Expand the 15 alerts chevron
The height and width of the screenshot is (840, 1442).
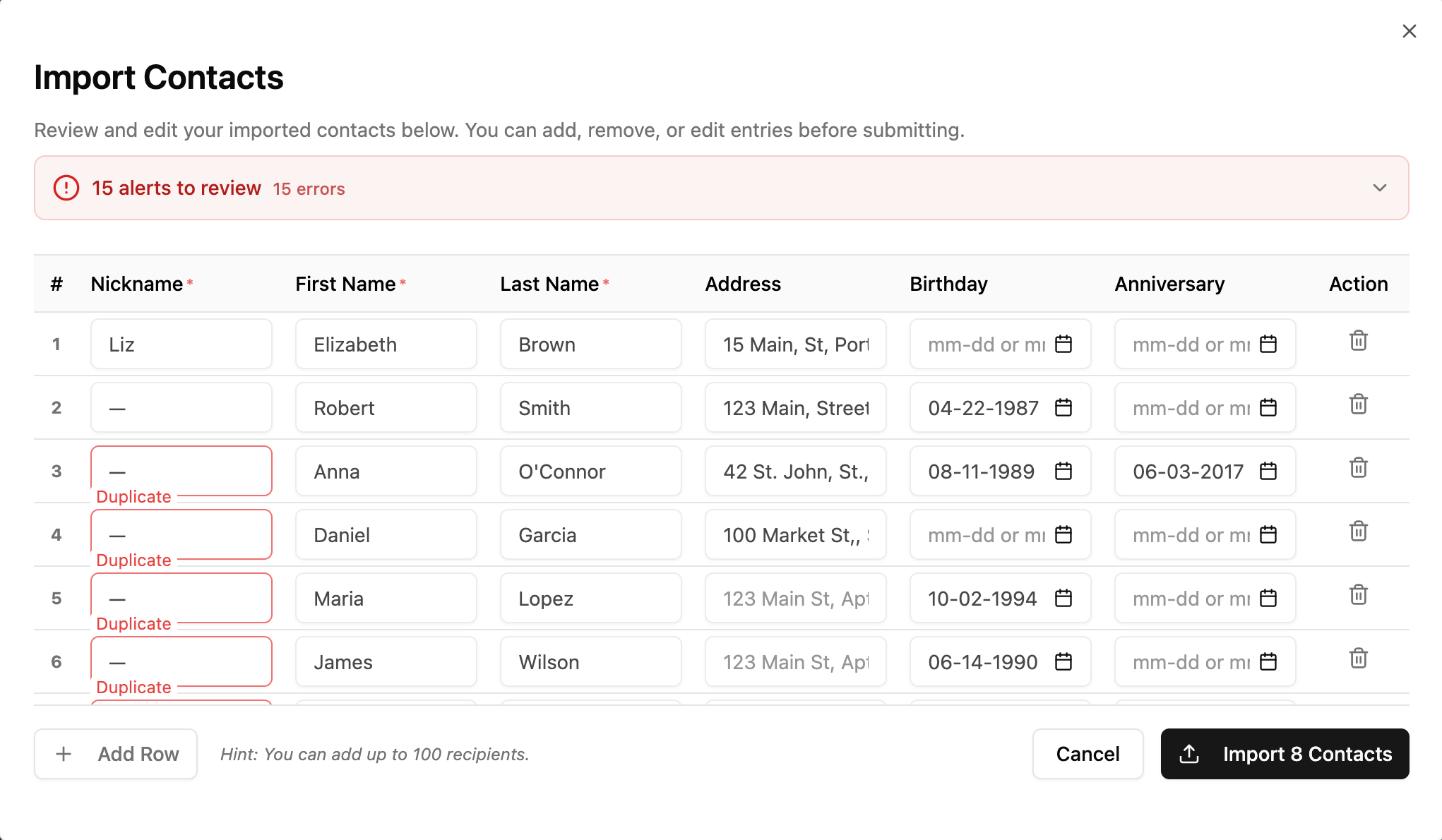(x=1379, y=188)
